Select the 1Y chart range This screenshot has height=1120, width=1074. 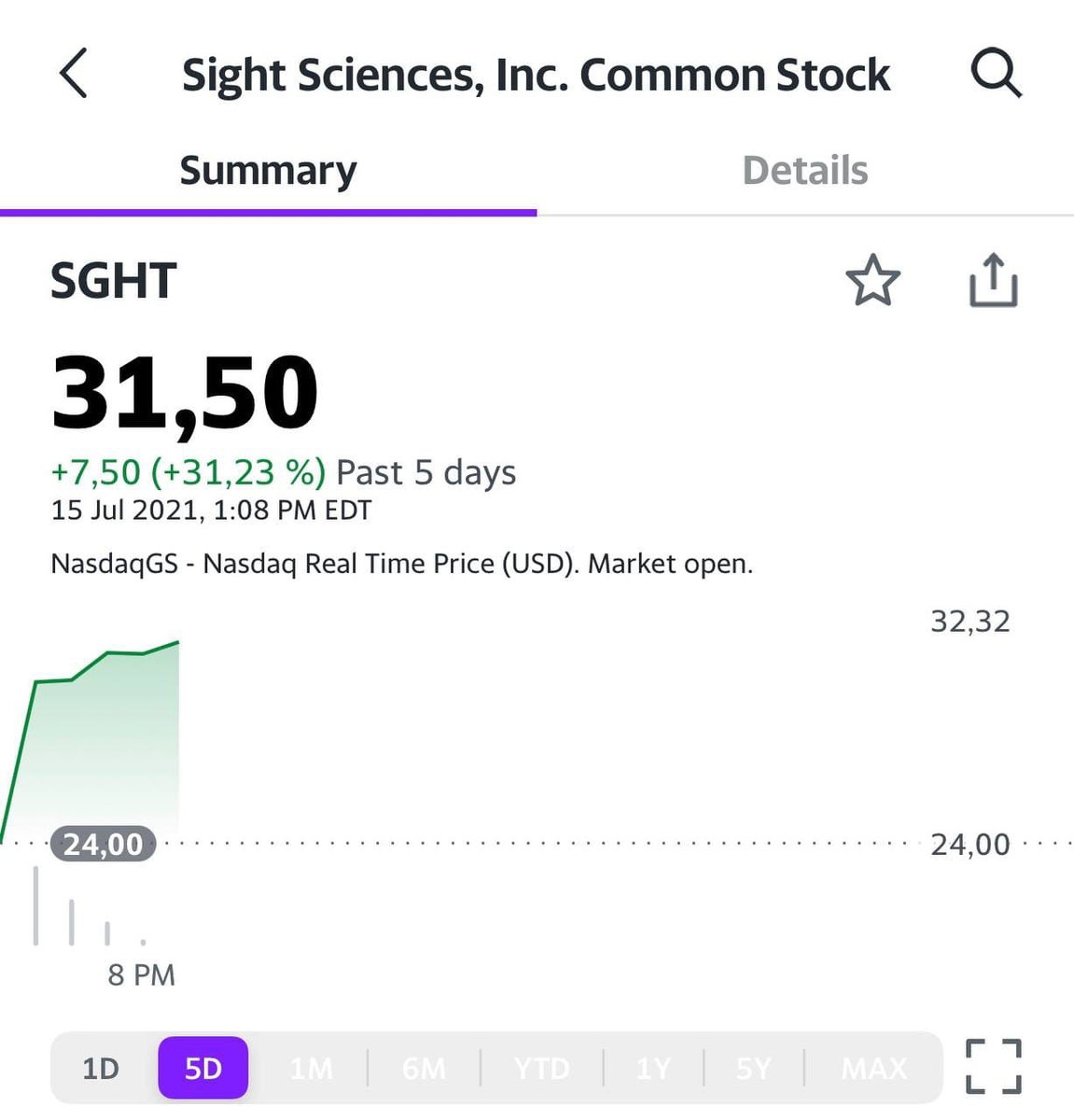(653, 1068)
